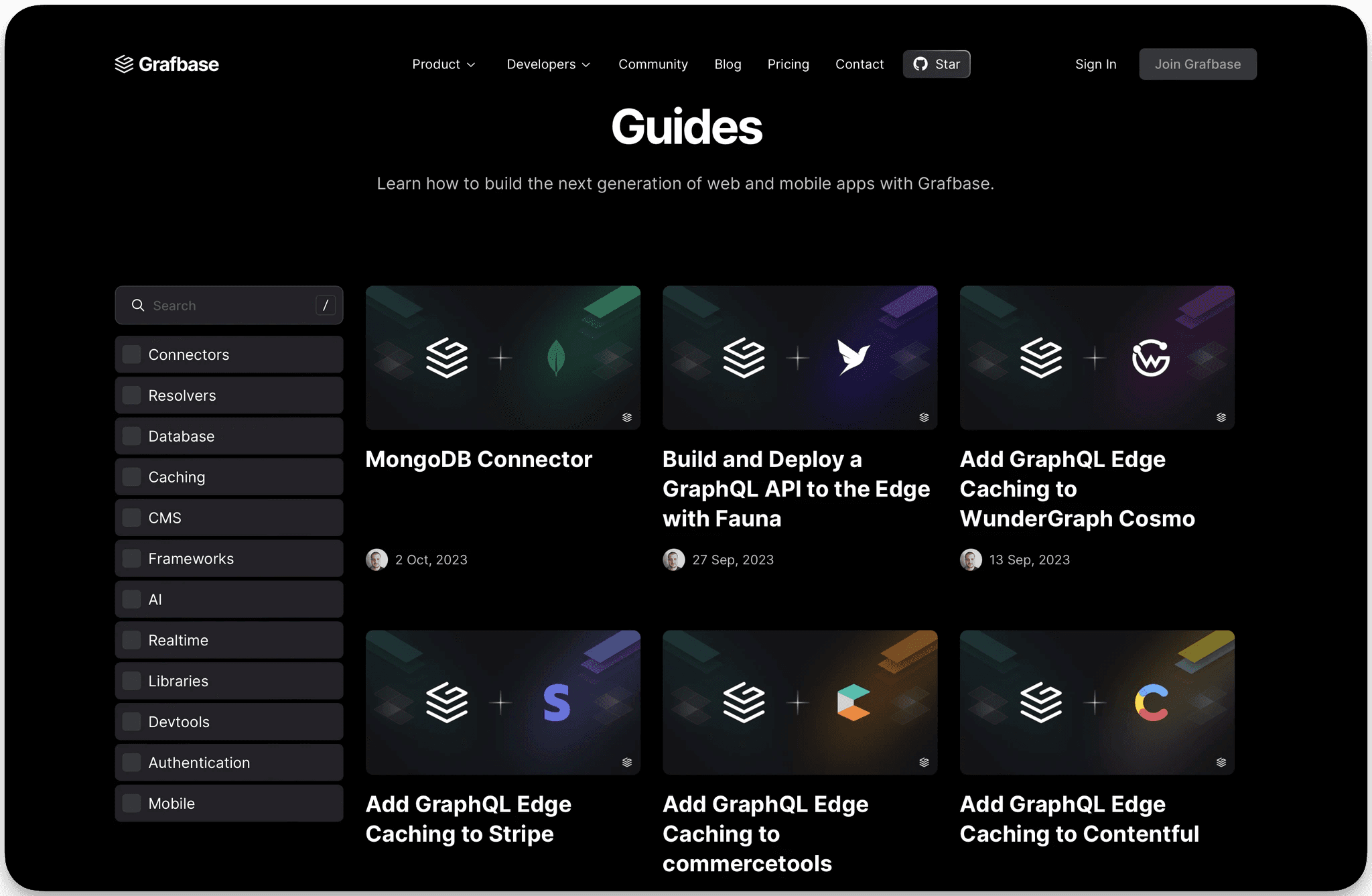Expand the Developers dropdown menu
Viewport: 1372px width, 896px height.
pyautogui.click(x=548, y=64)
